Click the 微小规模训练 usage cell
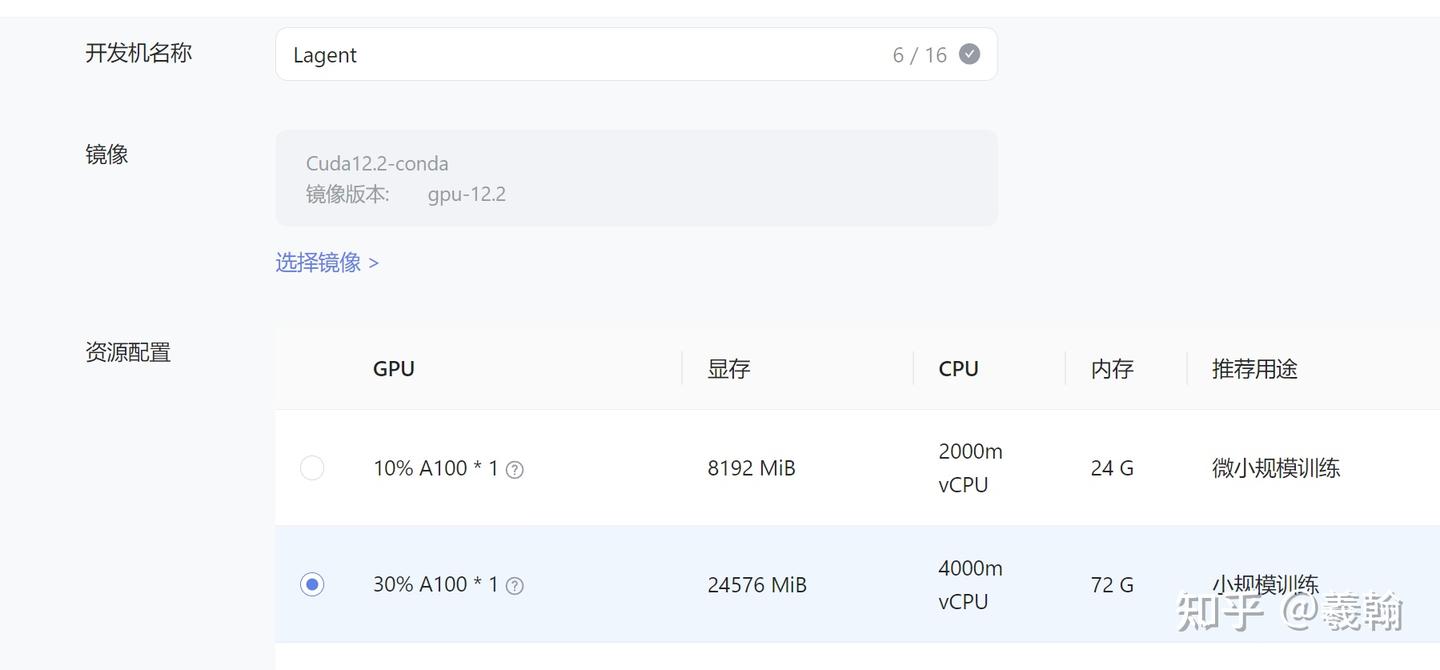The image size is (1440, 670). click(x=1276, y=468)
